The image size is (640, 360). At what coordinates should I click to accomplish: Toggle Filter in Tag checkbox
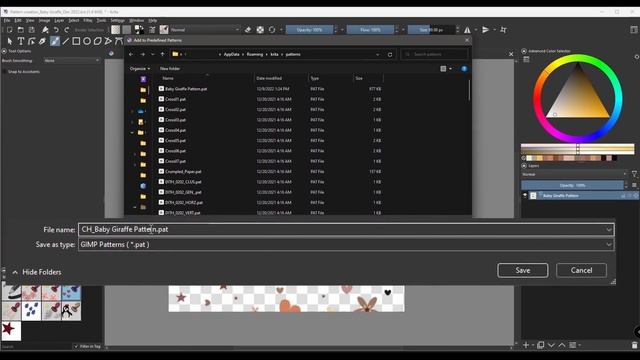coord(76,346)
